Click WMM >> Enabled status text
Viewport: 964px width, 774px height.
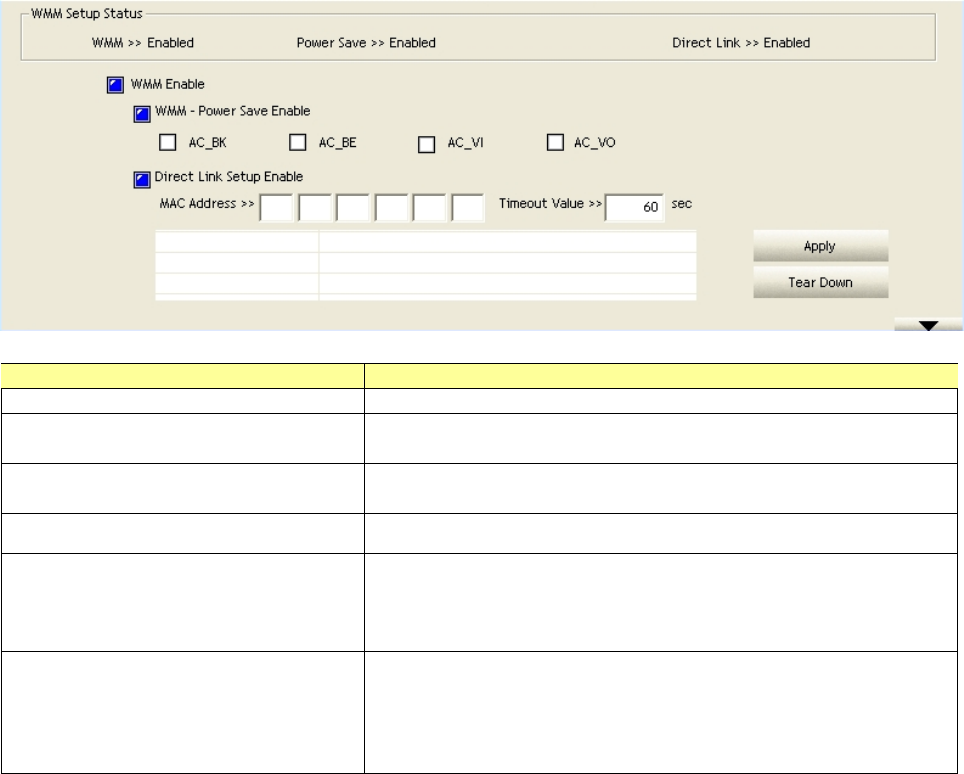[143, 43]
